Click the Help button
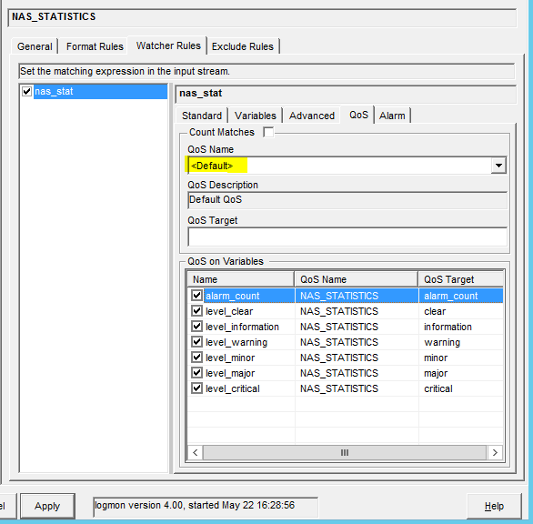533x524 pixels. point(494,506)
